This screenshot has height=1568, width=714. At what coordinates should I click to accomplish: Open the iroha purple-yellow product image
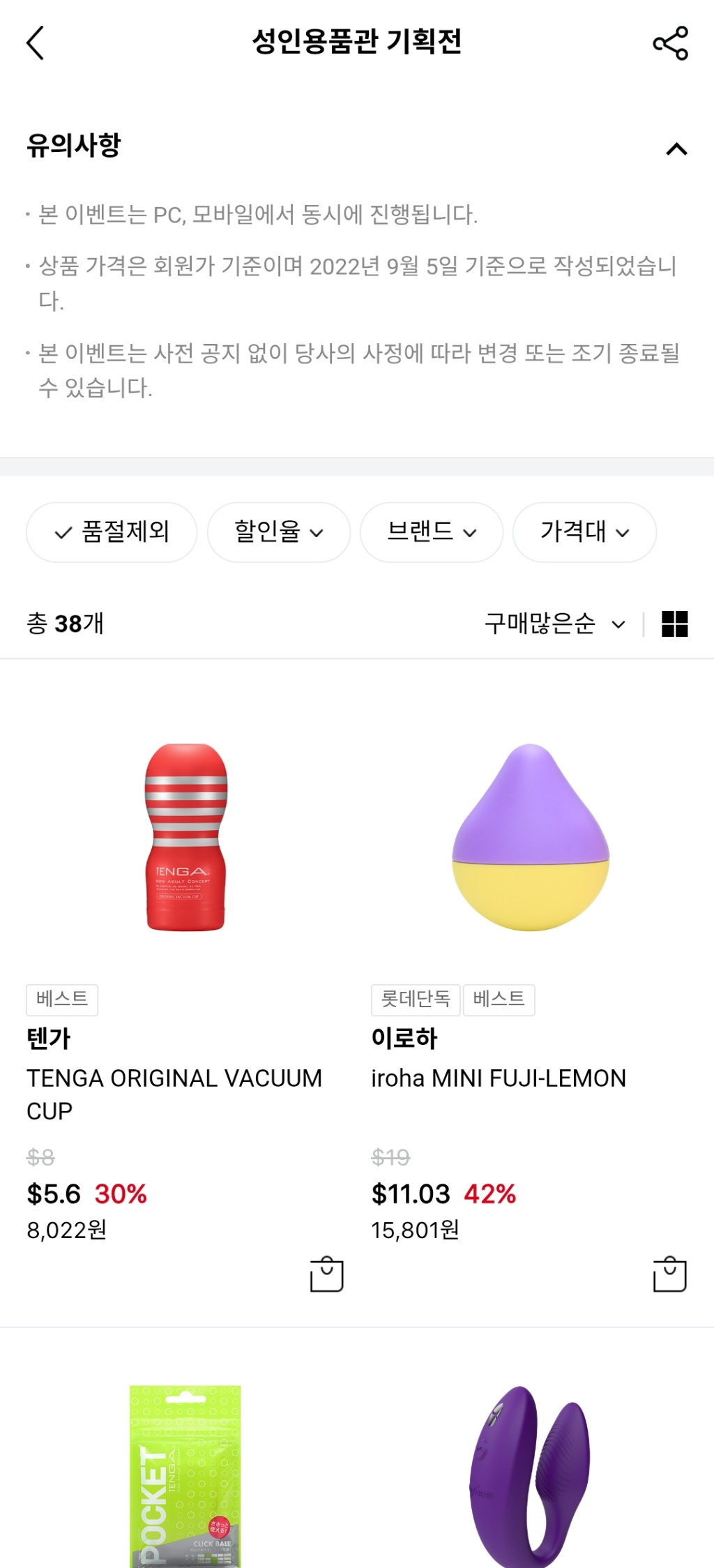531,837
